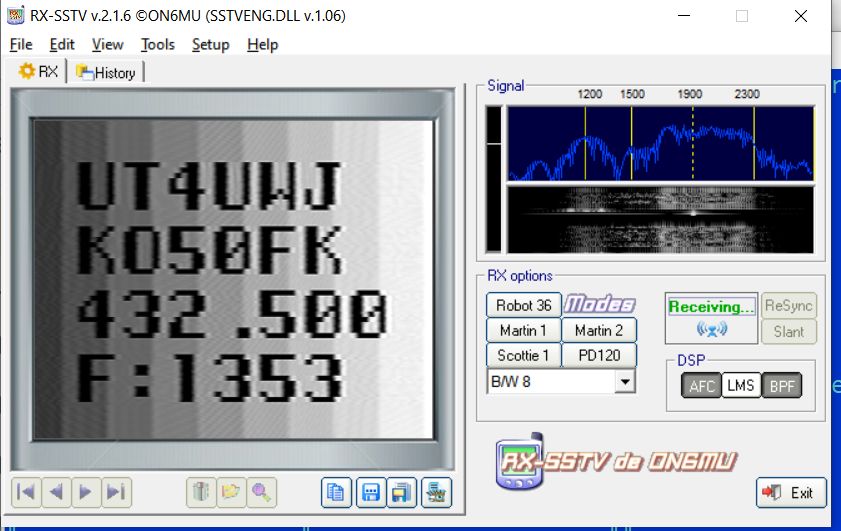Click the received SSTV image preview
Image resolution: width=841 pixels, height=531 pixels.
pos(233,279)
